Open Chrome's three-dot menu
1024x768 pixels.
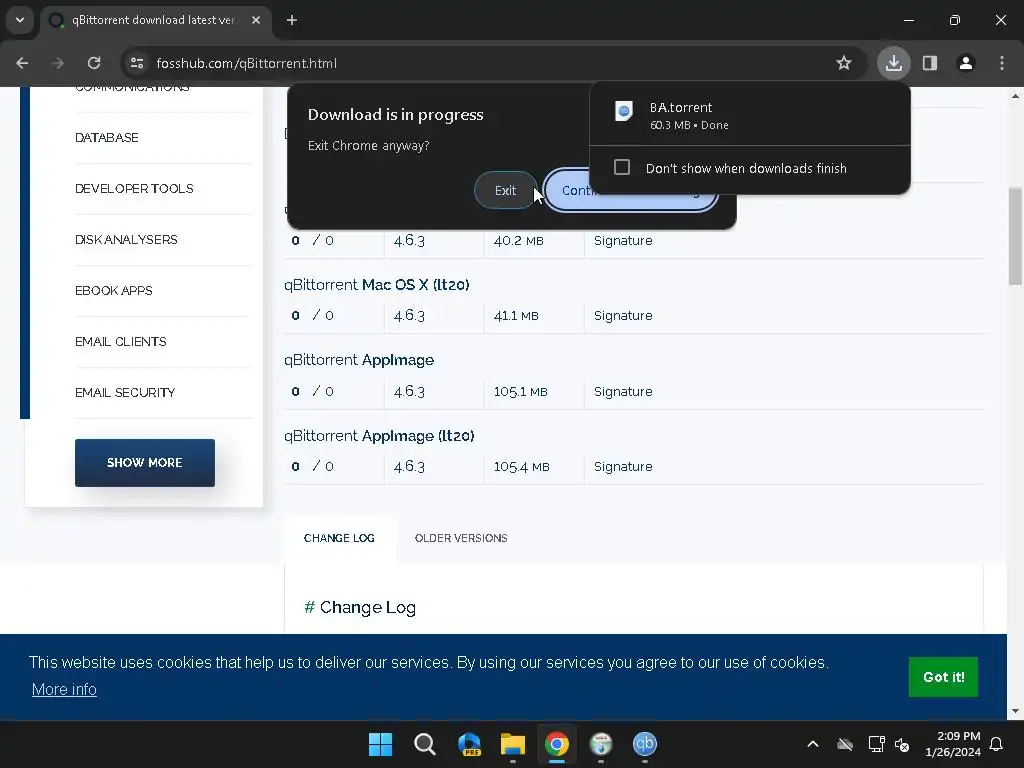point(1002,63)
